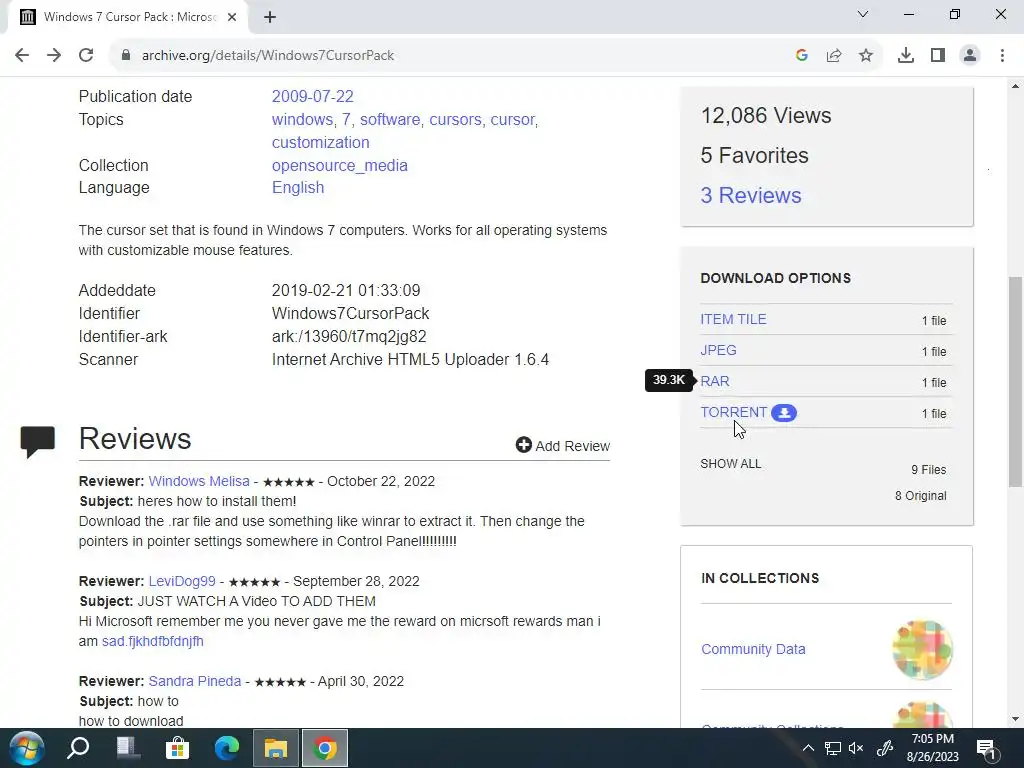Open reviewer Sandra Pineda's profile

(x=195, y=681)
